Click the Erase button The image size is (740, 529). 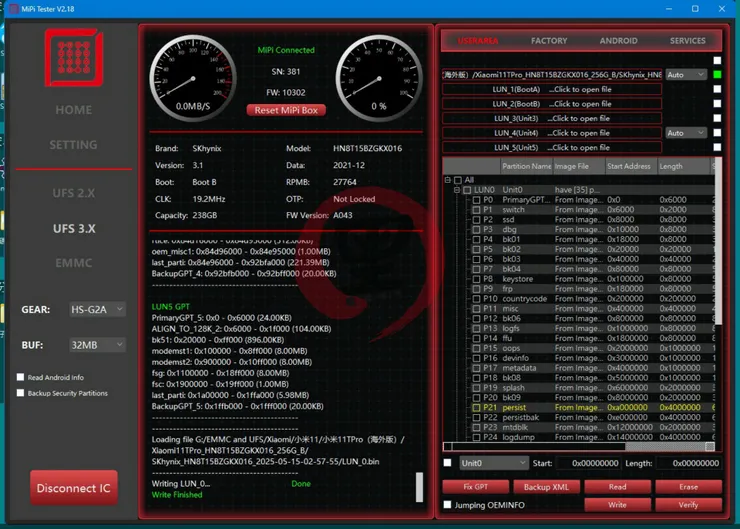(x=689, y=487)
